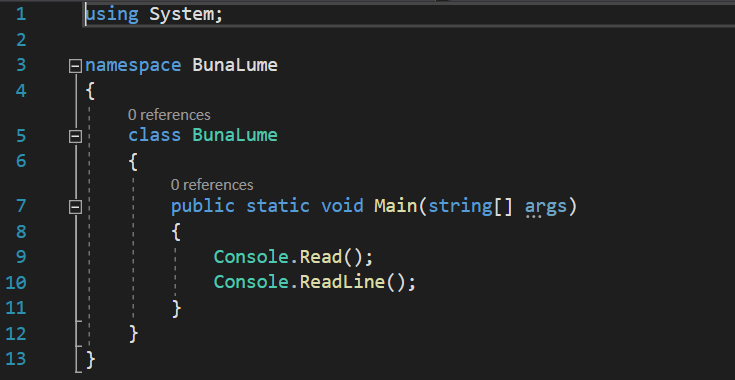
Task: Place cursor on the Read method on line 9
Action: (321, 257)
